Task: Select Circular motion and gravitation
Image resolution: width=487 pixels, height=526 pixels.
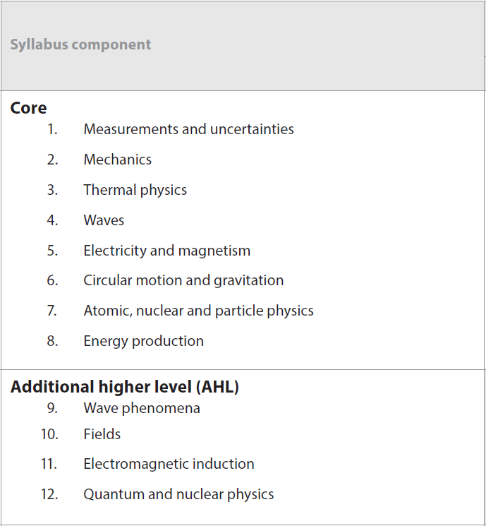Action: click(183, 280)
